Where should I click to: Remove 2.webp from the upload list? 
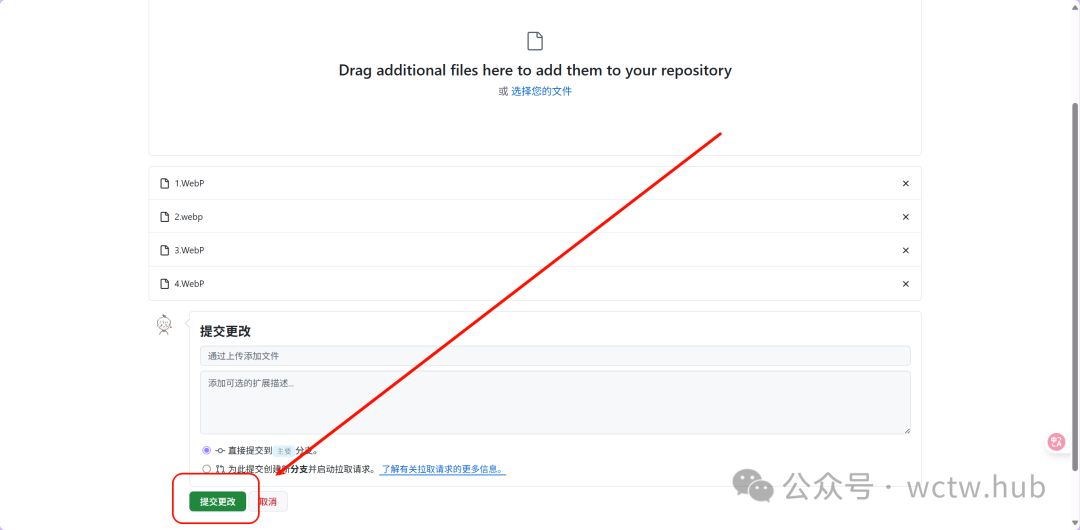[905, 217]
